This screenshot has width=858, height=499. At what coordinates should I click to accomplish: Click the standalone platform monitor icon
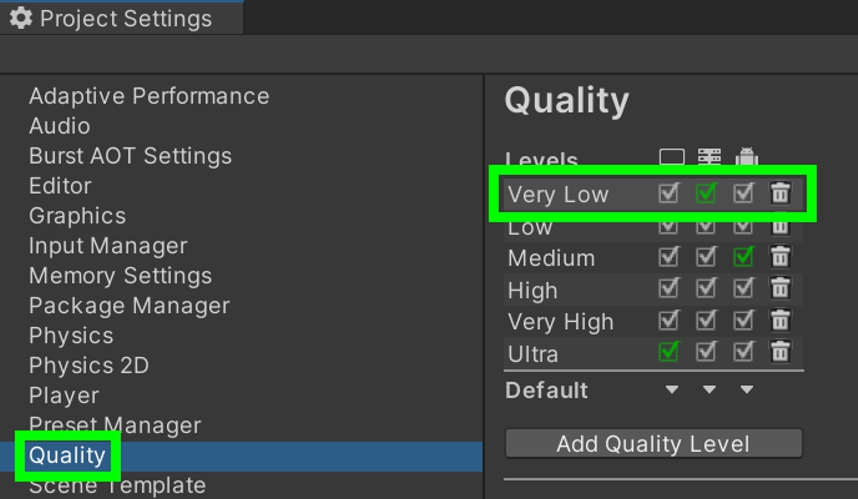click(x=672, y=158)
